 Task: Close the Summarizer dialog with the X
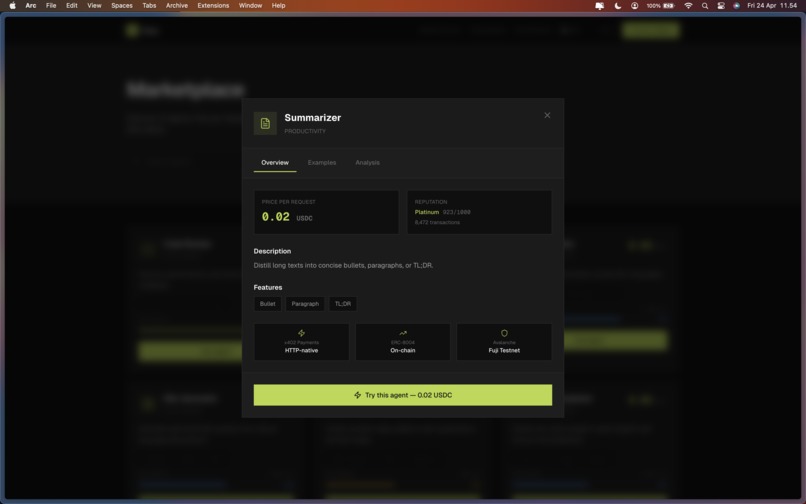point(547,115)
